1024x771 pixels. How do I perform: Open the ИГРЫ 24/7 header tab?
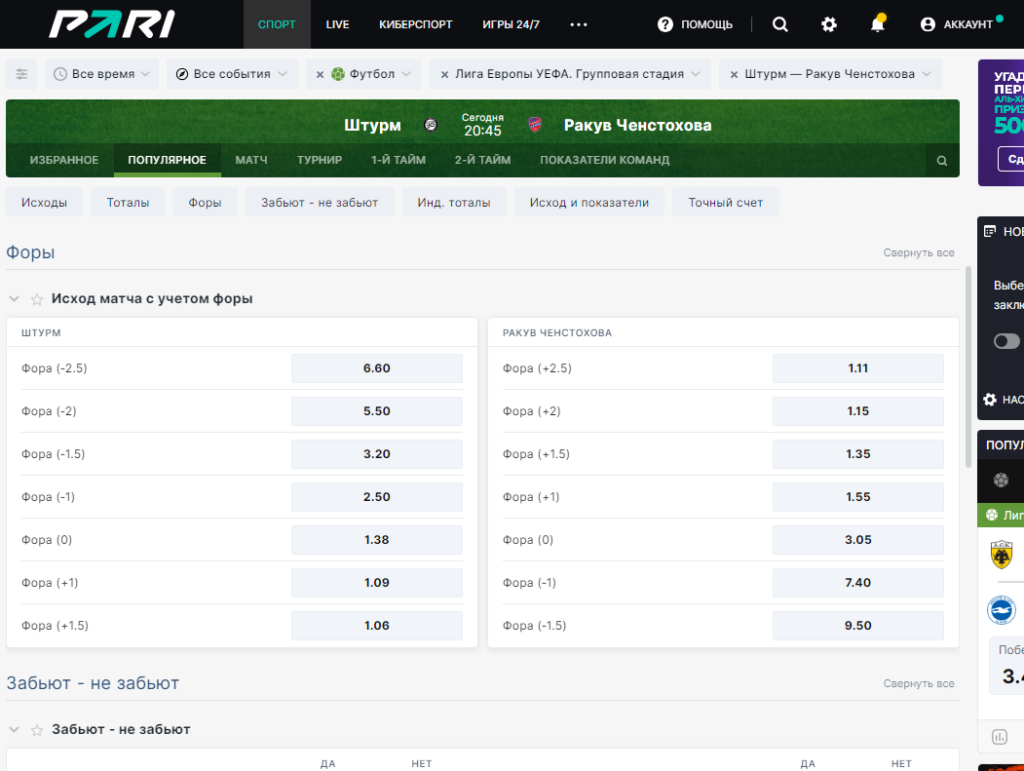click(x=511, y=24)
